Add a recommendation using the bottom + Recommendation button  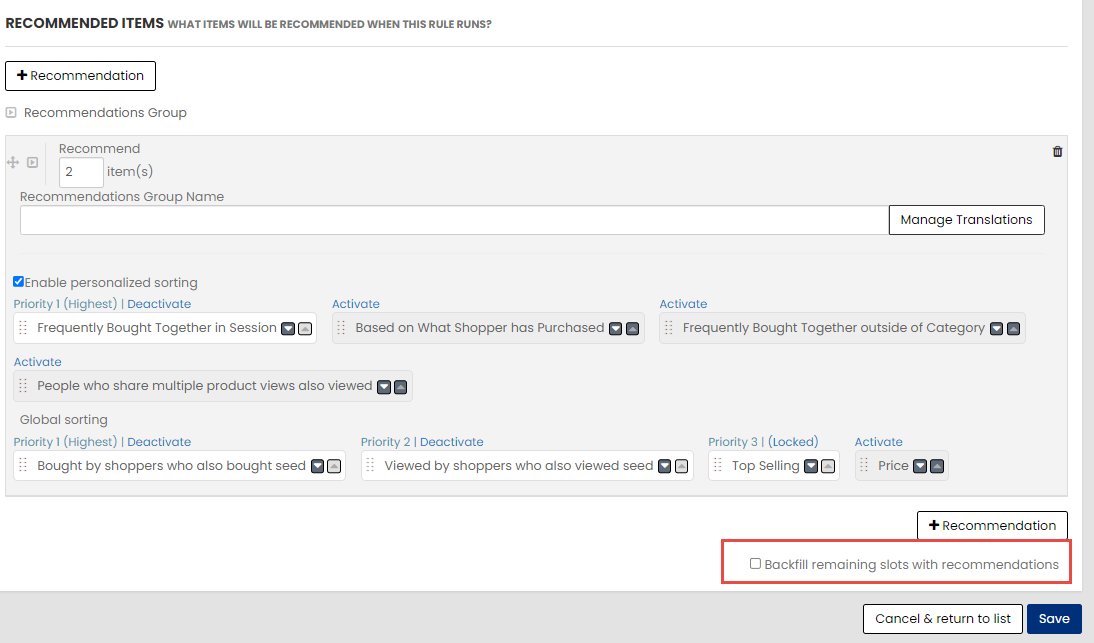point(992,525)
